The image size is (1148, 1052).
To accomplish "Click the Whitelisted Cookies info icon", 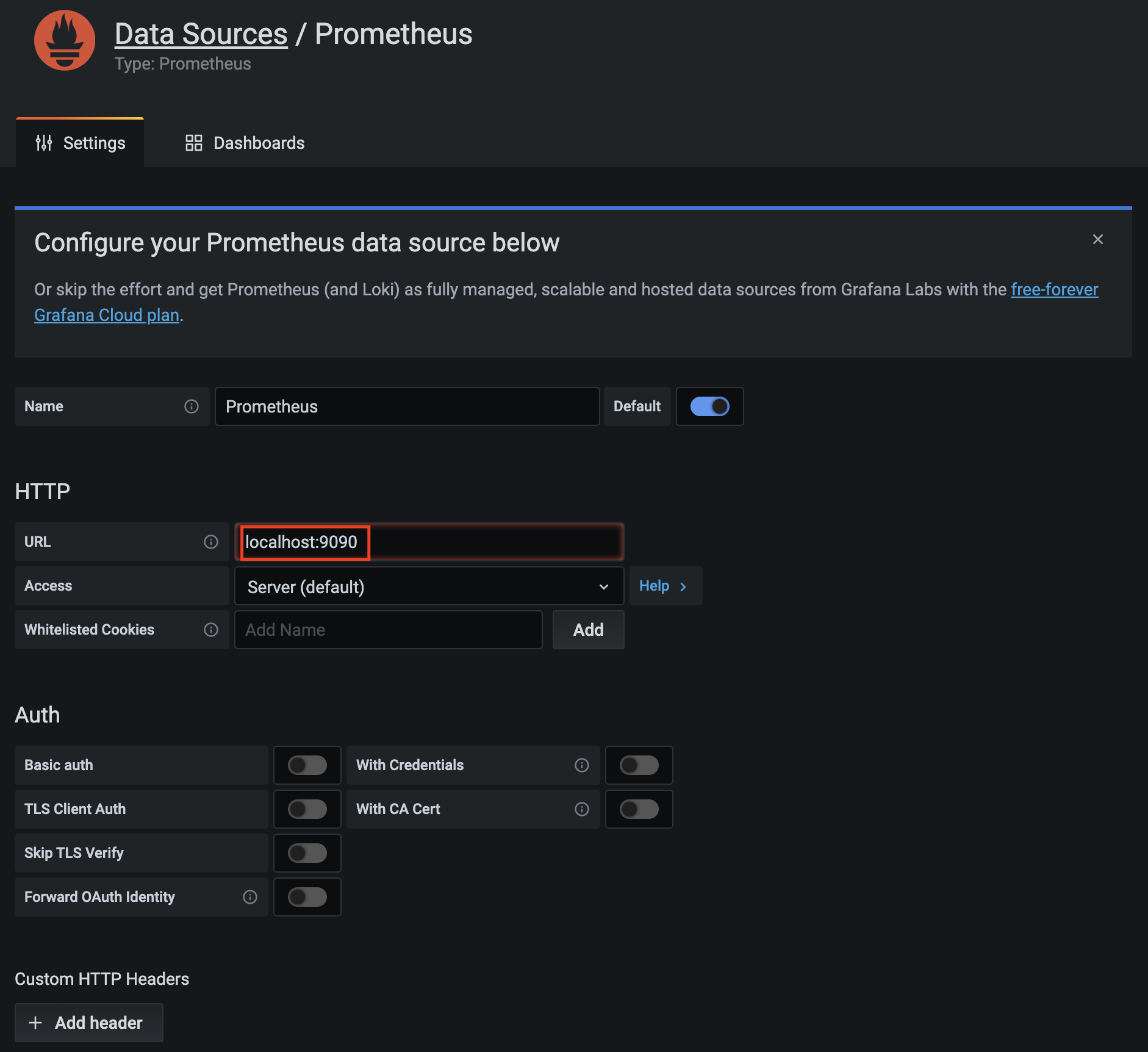I will pyautogui.click(x=211, y=630).
